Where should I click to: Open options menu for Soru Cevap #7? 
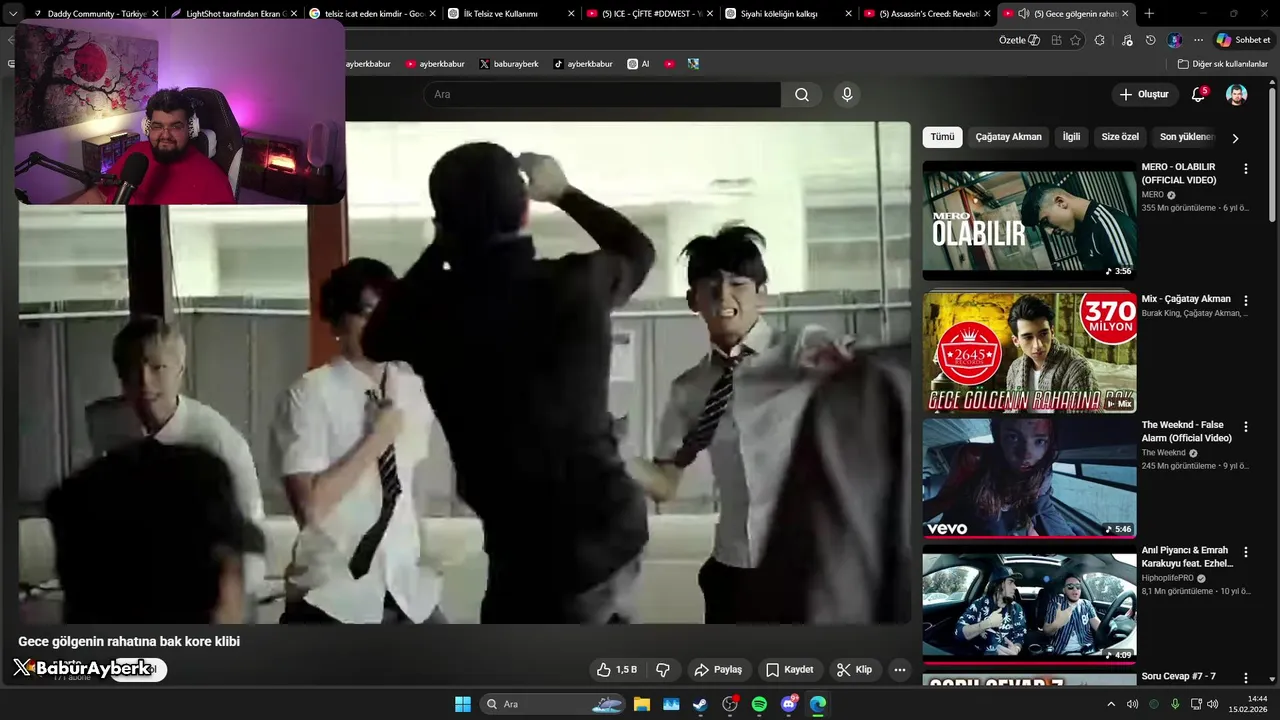point(1245,678)
